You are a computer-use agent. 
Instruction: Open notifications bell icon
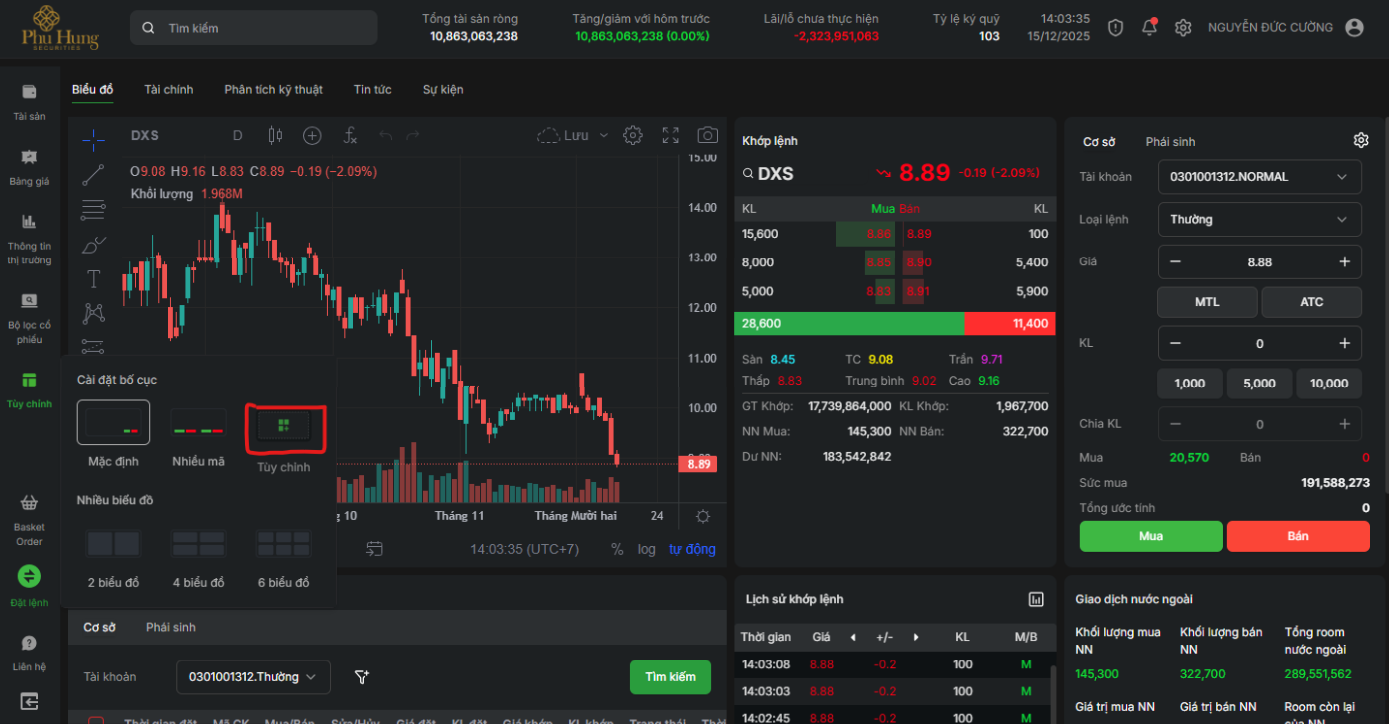tap(1149, 28)
